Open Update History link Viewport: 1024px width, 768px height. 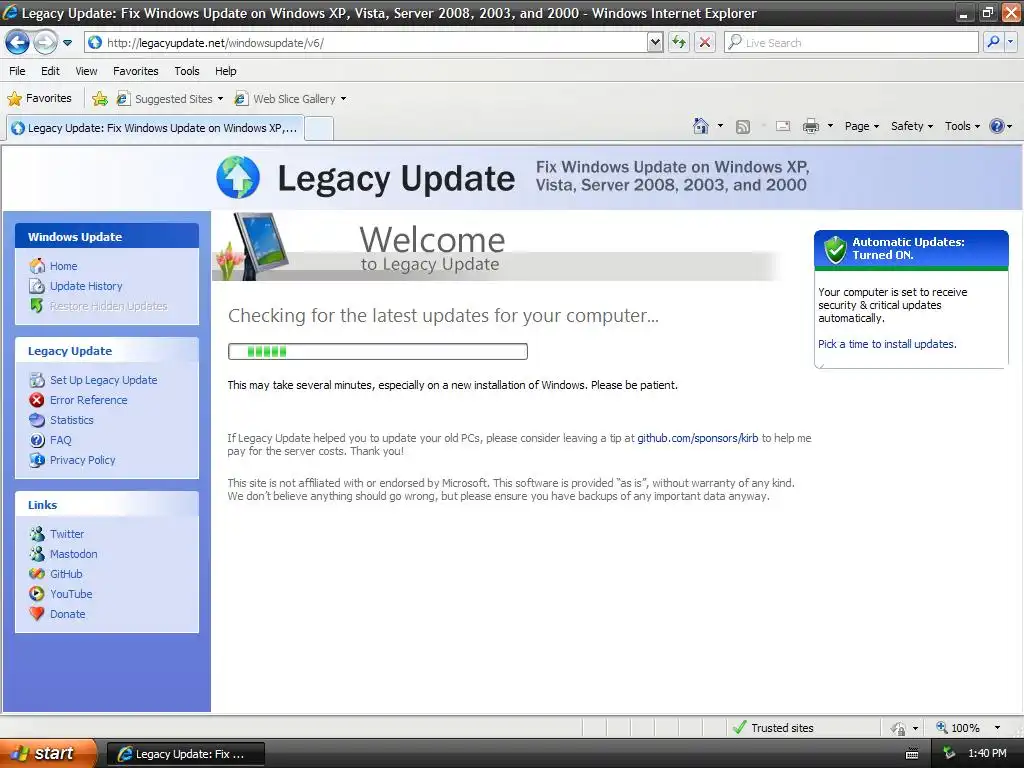[x=86, y=286]
